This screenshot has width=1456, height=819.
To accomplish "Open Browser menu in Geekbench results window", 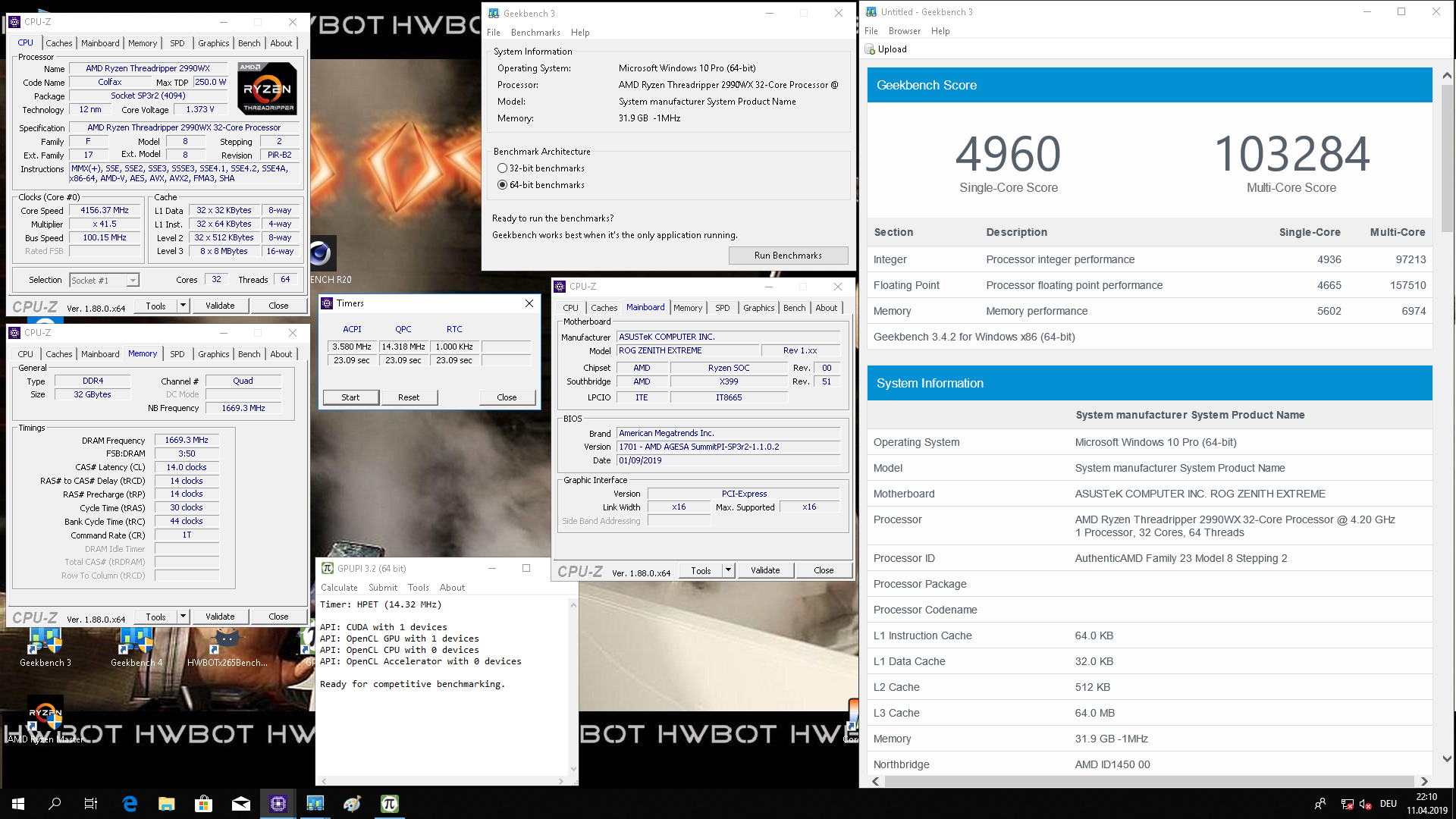I will click(904, 31).
